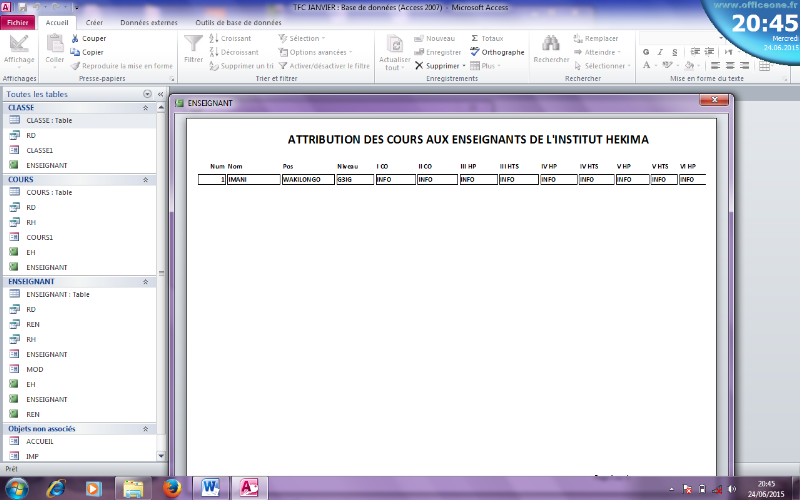Viewport: 800px width, 500px height.
Task: Open the font color dropdown arrow
Action: click(656, 66)
